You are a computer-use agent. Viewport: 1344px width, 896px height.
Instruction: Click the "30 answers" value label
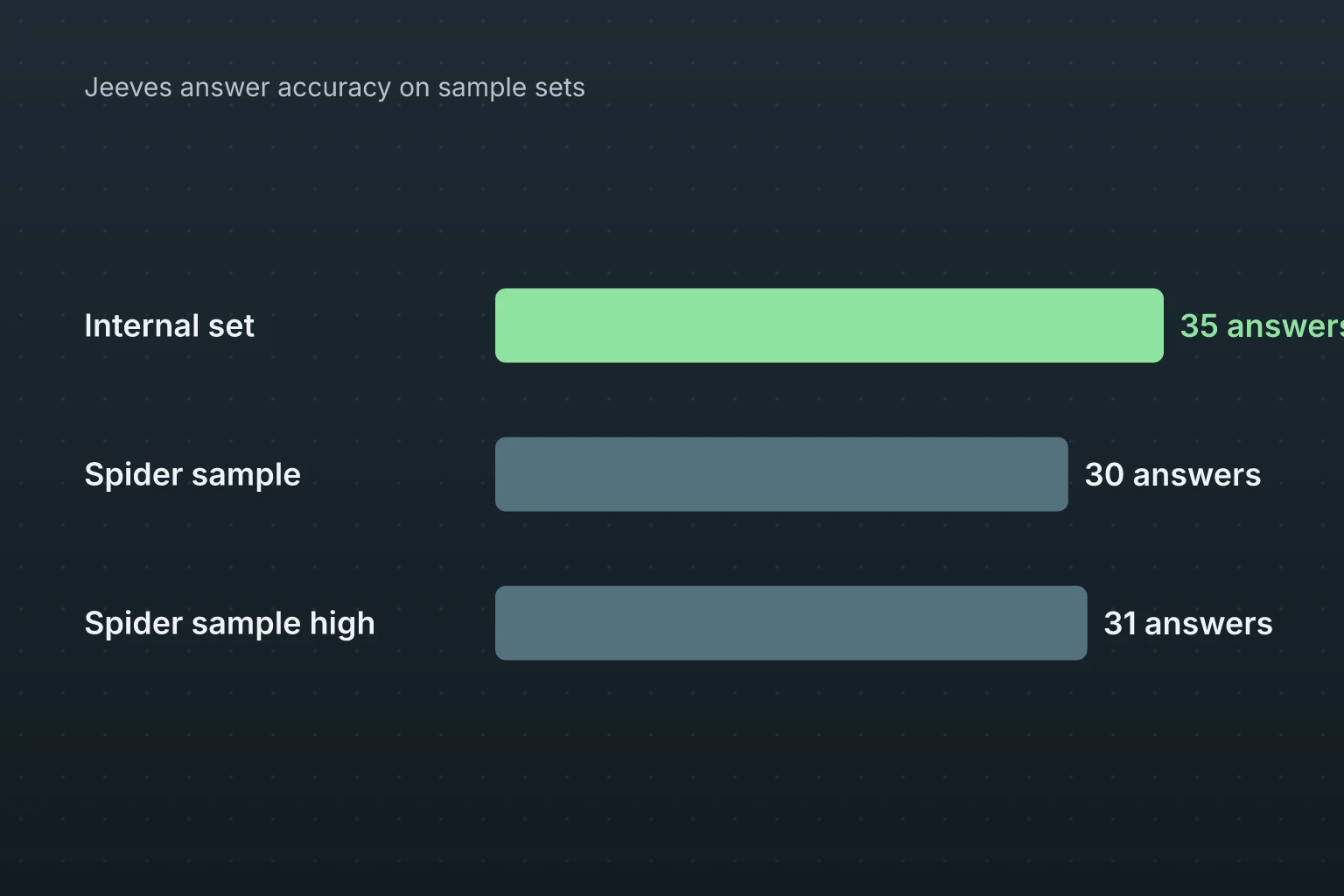coord(1172,474)
